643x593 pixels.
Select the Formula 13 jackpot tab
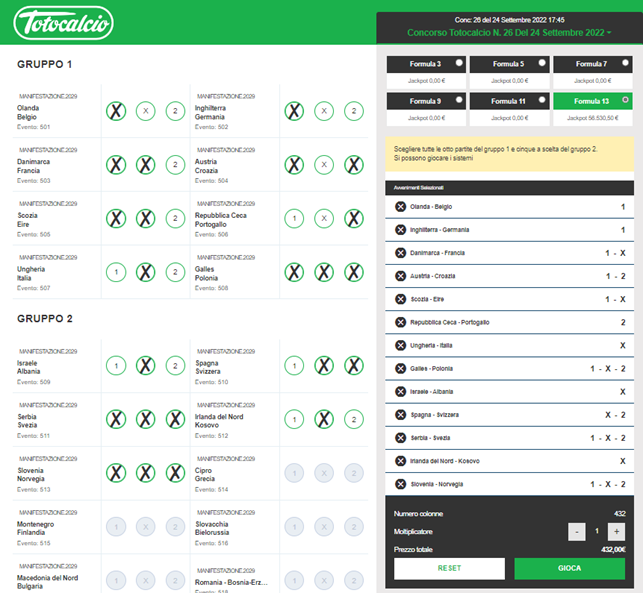593,108
